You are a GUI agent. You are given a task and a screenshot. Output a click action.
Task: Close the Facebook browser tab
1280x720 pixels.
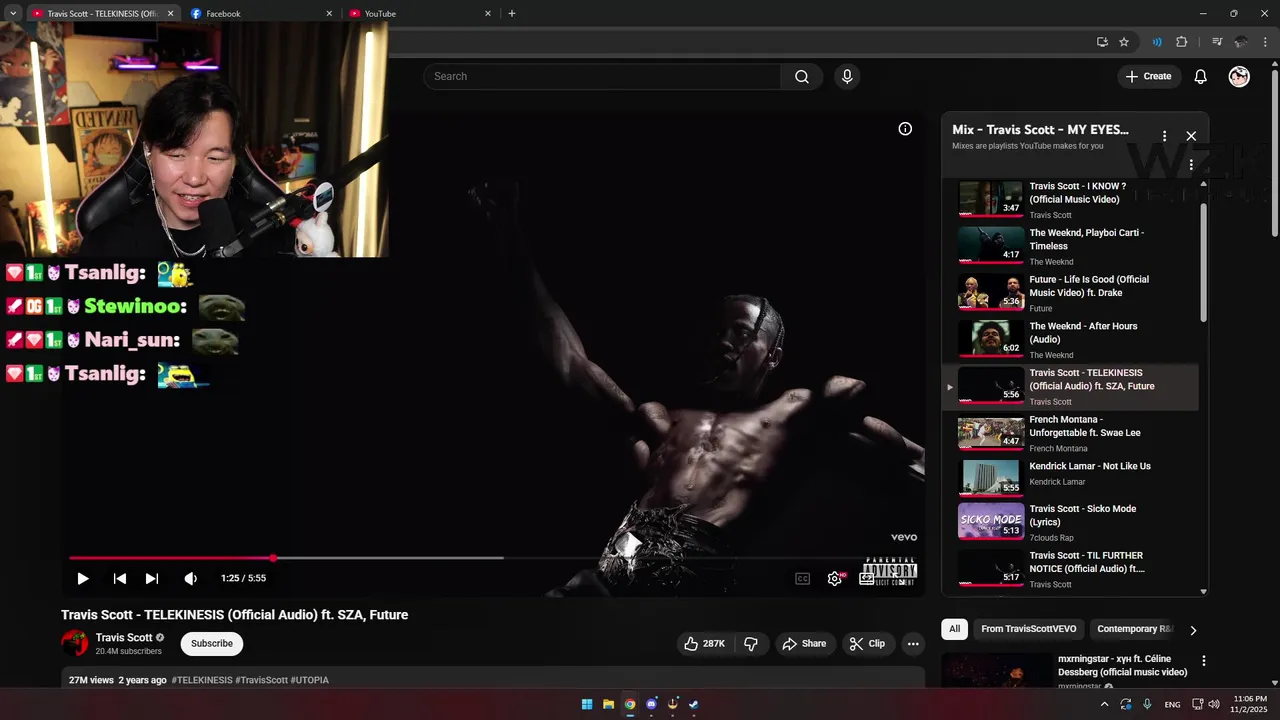(x=329, y=14)
